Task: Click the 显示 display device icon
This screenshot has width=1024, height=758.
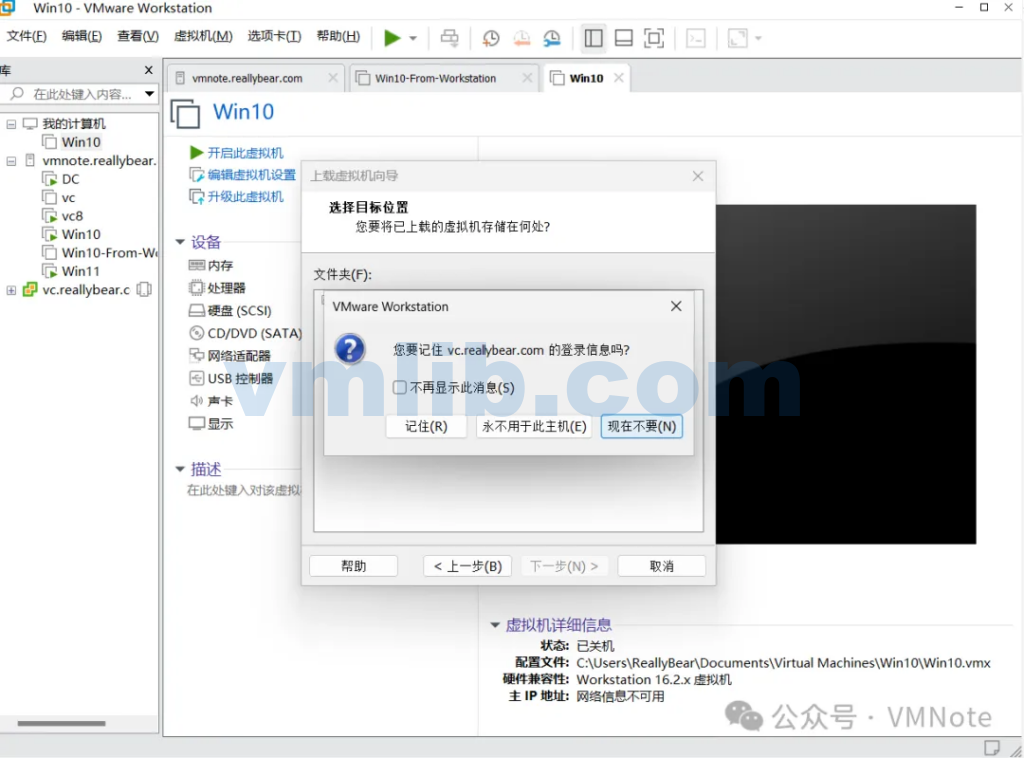Action: (197, 423)
